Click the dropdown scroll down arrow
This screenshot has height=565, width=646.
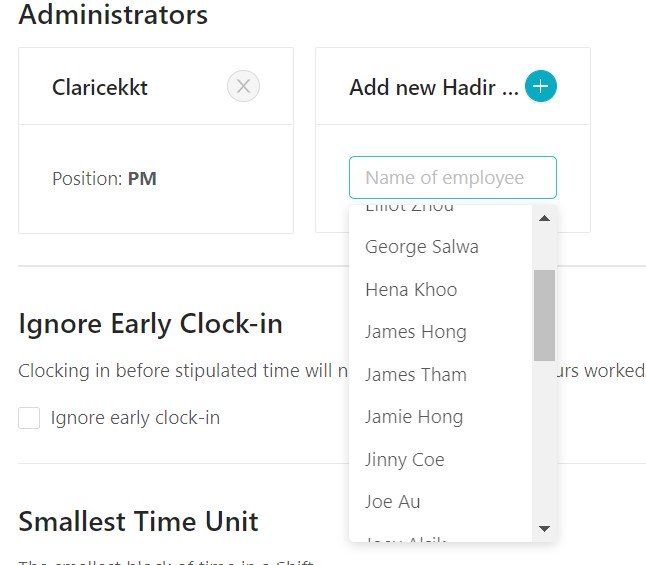pyautogui.click(x=544, y=529)
